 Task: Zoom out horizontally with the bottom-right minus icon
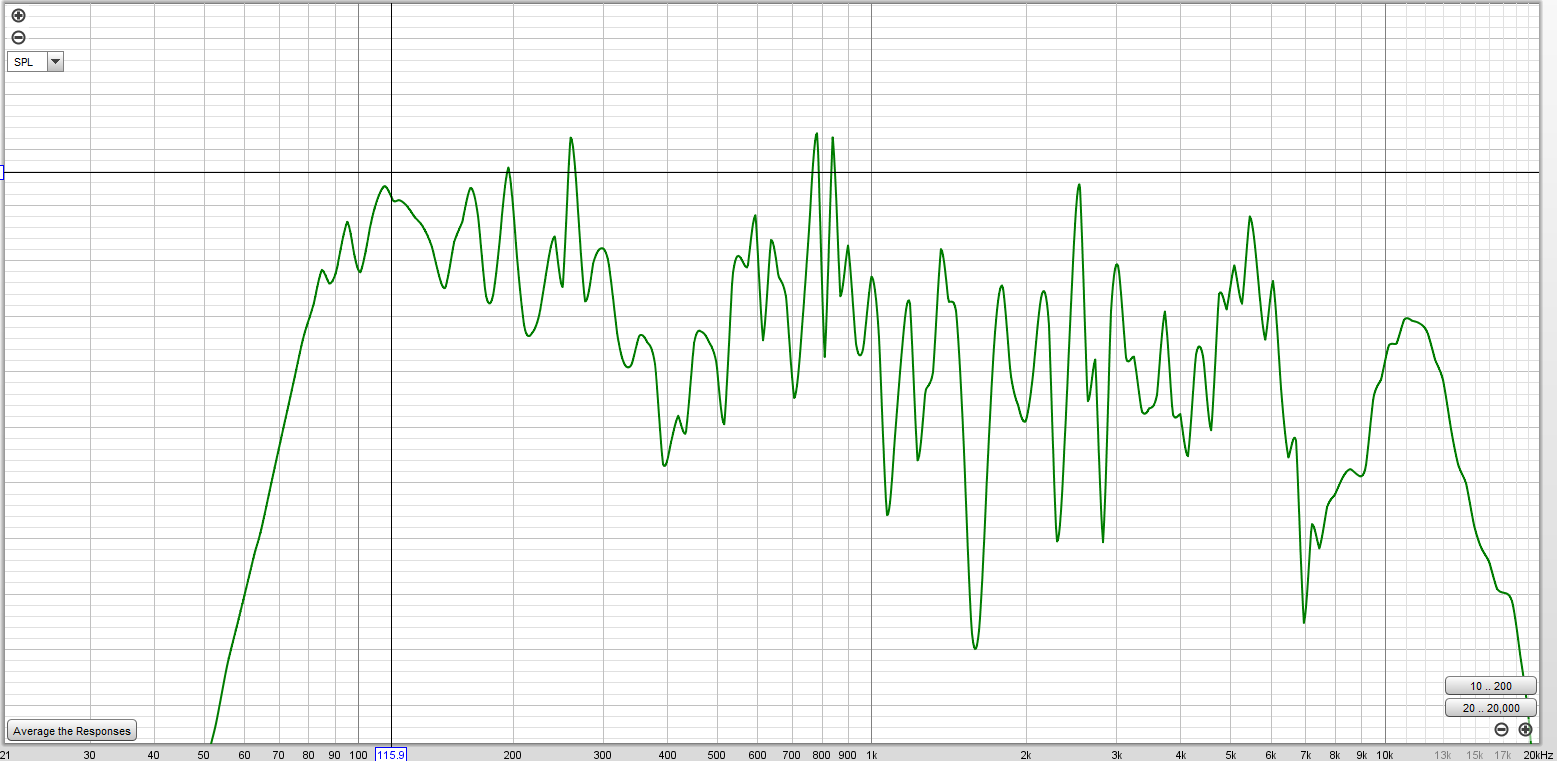point(1501,729)
